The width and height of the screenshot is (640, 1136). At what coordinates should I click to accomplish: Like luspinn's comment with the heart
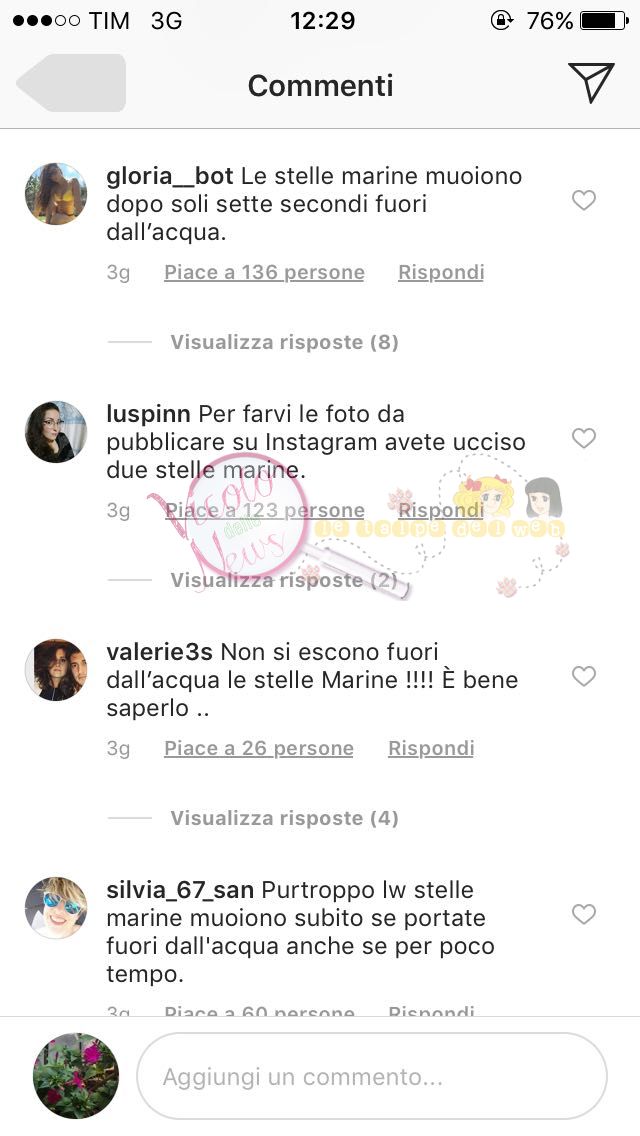pyautogui.click(x=583, y=438)
